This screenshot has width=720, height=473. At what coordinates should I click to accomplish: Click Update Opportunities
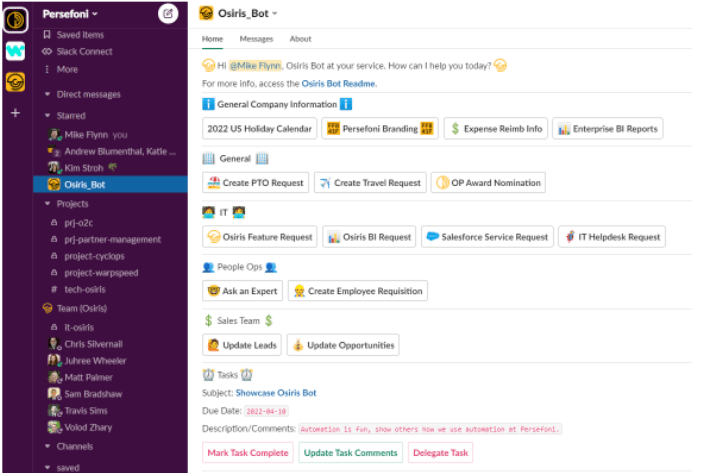click(x=343, y=345)
